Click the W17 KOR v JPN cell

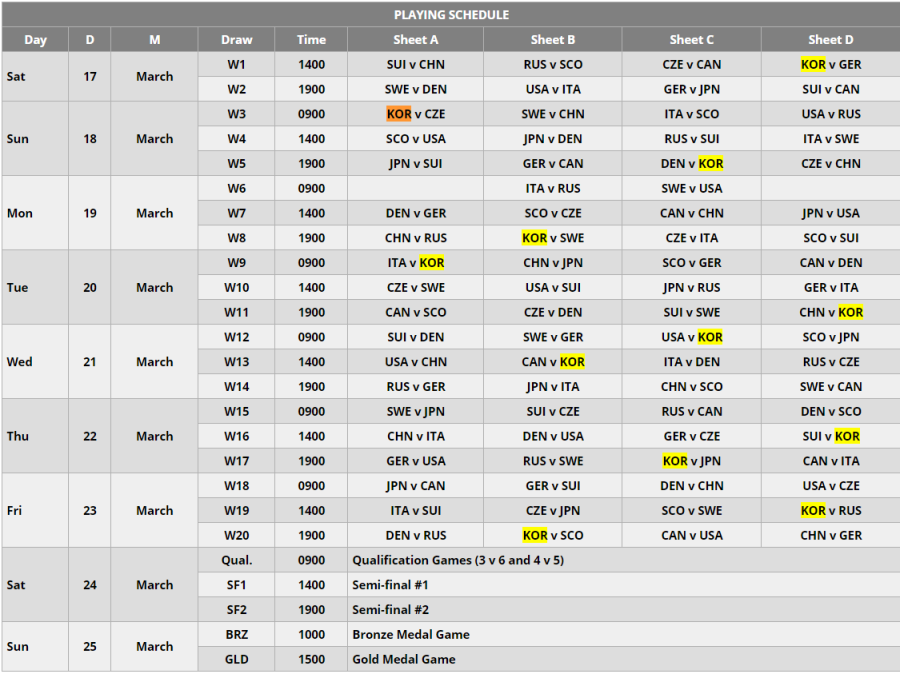coord(692,461)
